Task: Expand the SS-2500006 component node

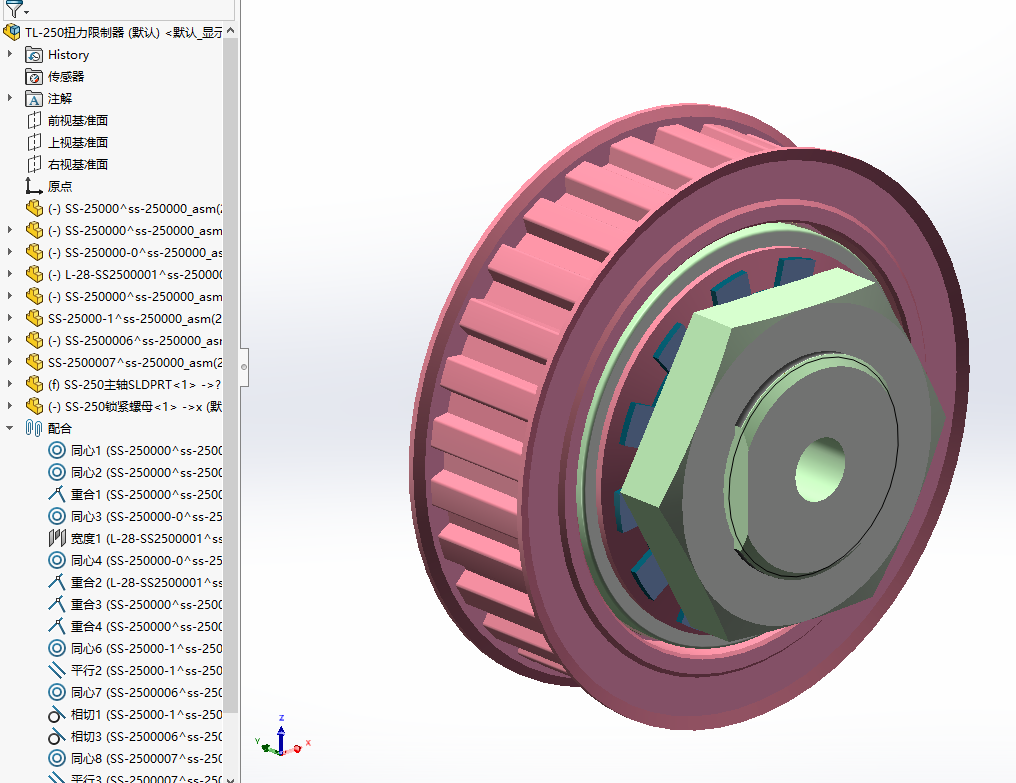Action: coord(10,340)
